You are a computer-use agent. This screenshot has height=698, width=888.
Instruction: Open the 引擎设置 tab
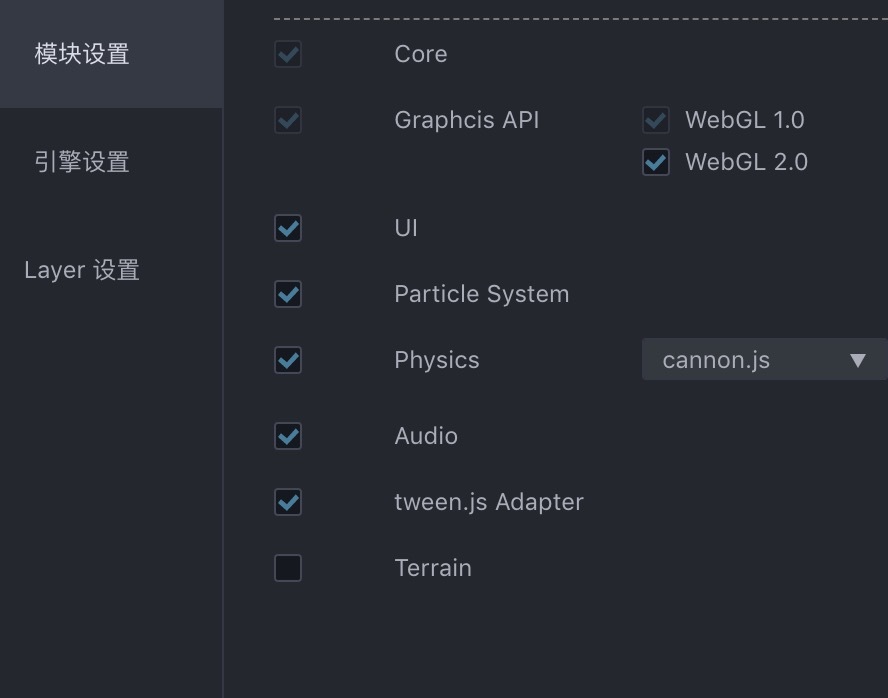pyautogui.click(x=82, y=162)
